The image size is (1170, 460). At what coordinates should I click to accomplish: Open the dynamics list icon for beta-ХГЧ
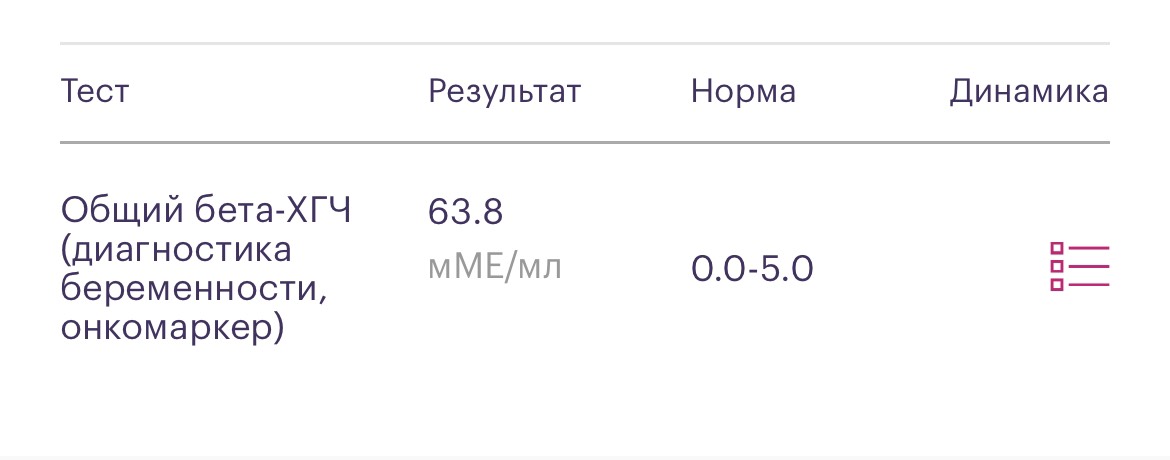(1080, 267)
